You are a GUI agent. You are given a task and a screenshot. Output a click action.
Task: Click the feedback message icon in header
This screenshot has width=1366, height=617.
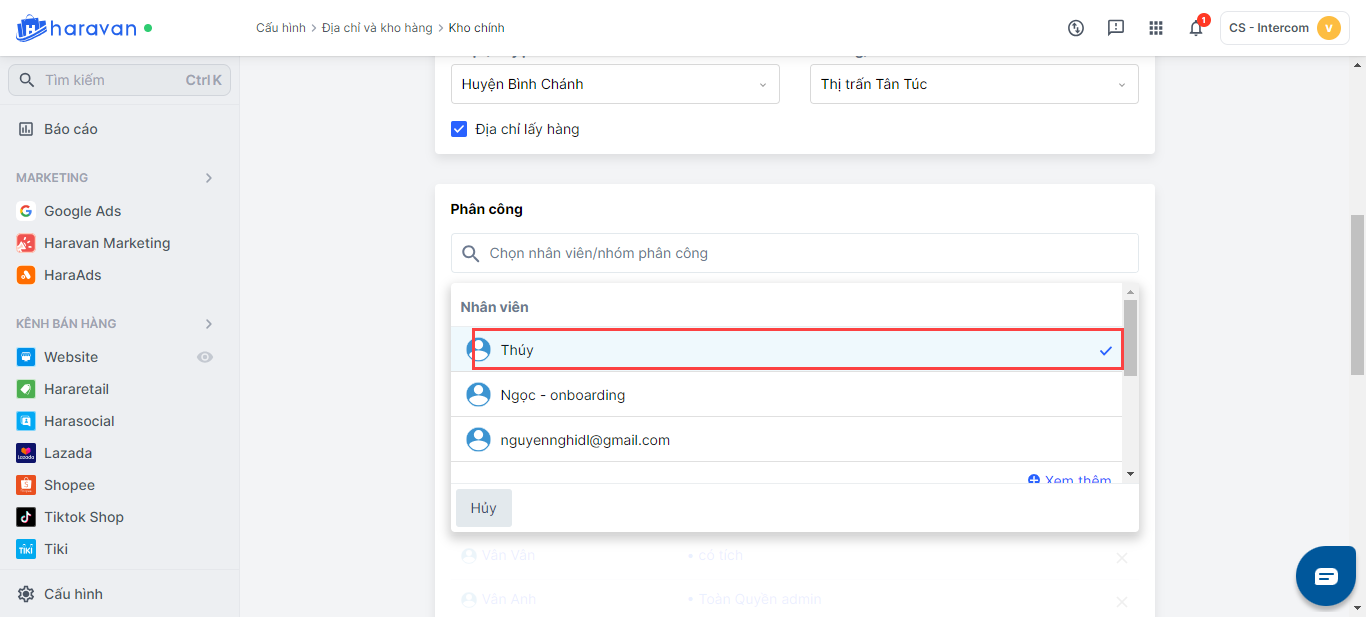point(1116,28)
